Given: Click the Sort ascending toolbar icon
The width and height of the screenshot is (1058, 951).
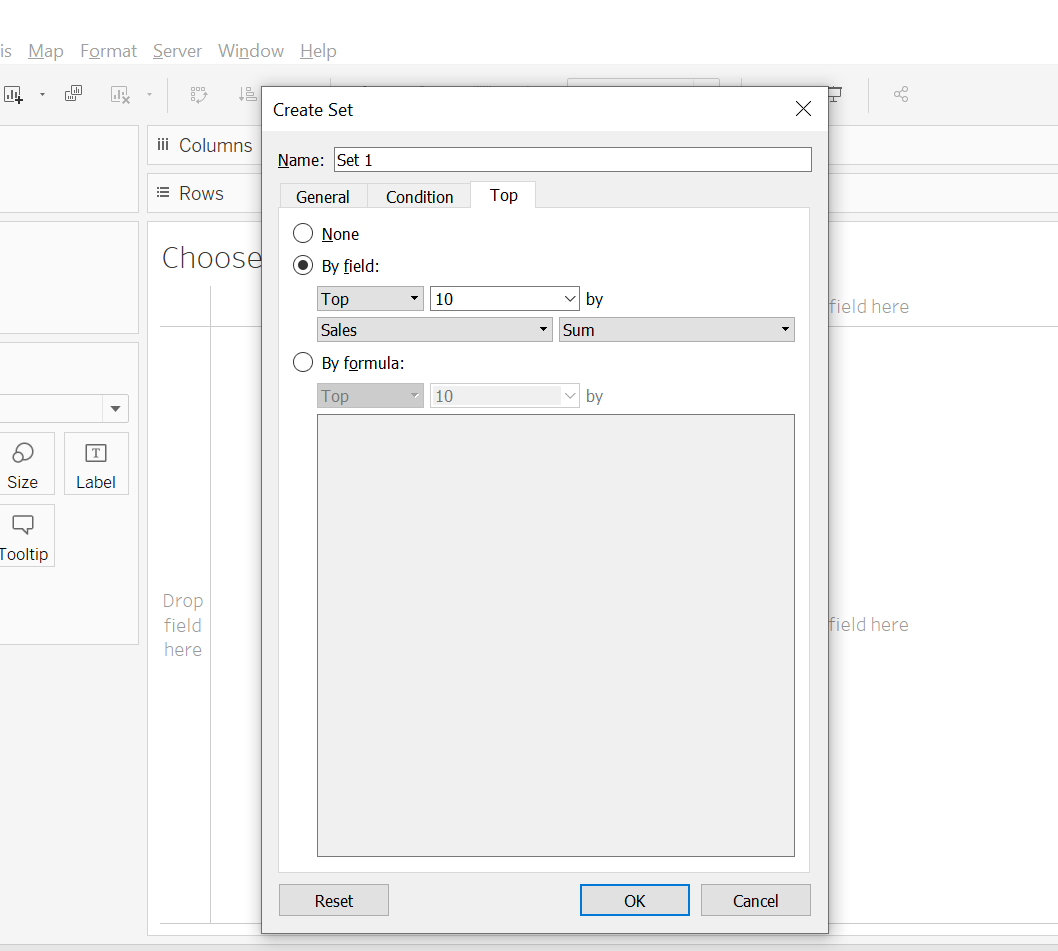Looking at the screenshot, I should coord(247,94).
